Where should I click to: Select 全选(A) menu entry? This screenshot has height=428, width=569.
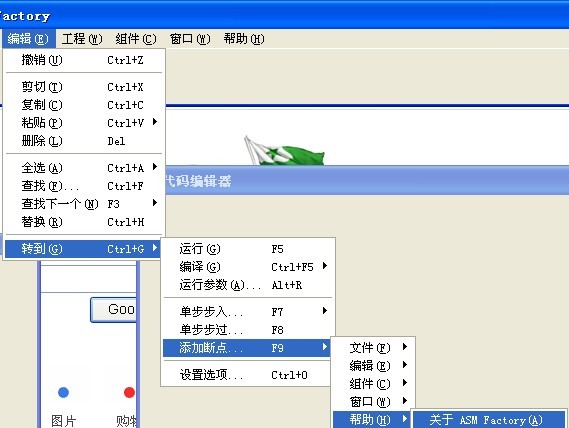click(x=84, y=168)
